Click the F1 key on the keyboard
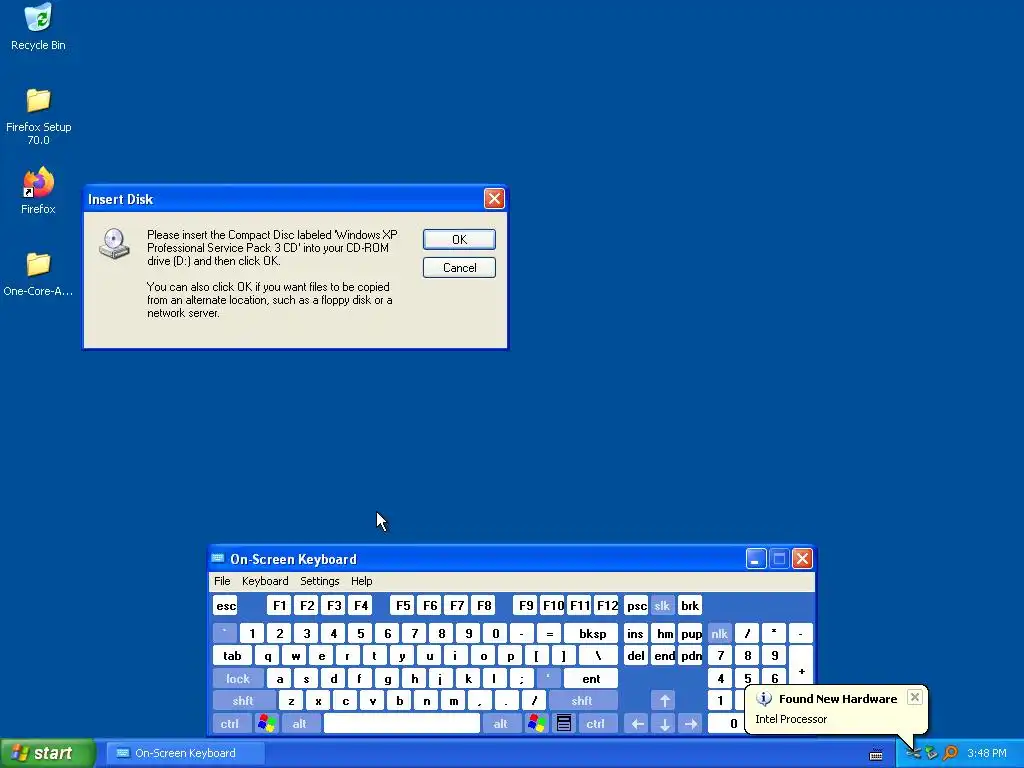Viewport: 1024px width, 768px height. [x=280, y=606]
